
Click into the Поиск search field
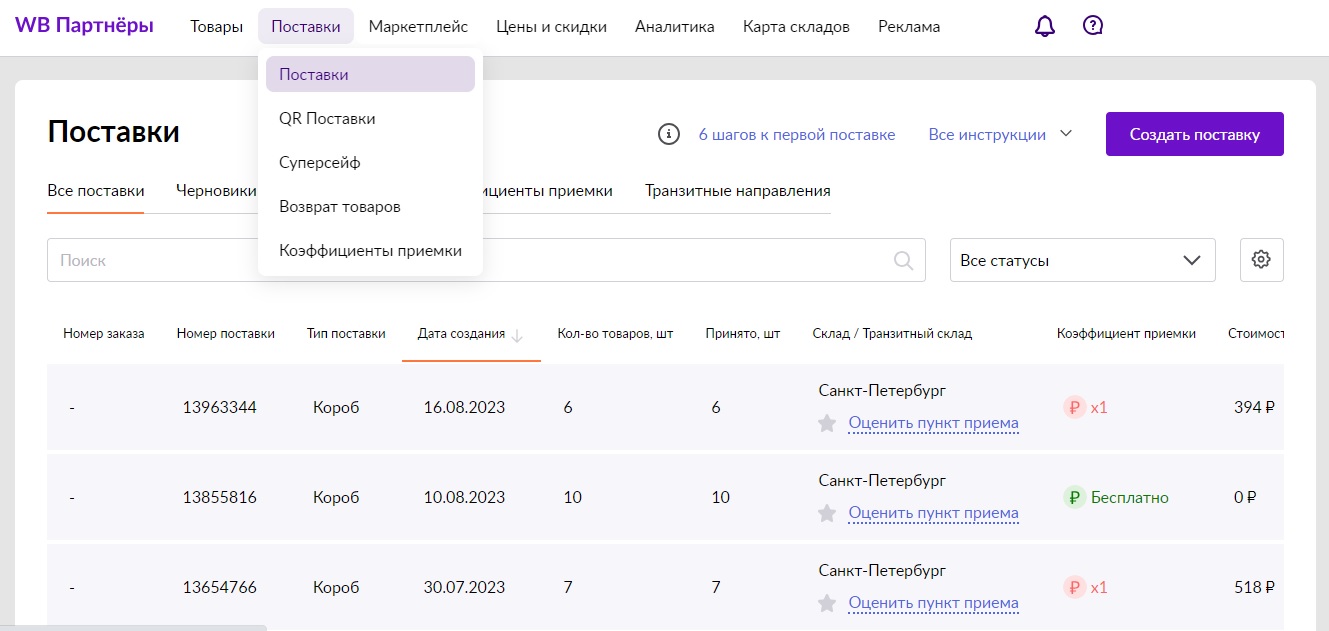(x=150, y=260)
